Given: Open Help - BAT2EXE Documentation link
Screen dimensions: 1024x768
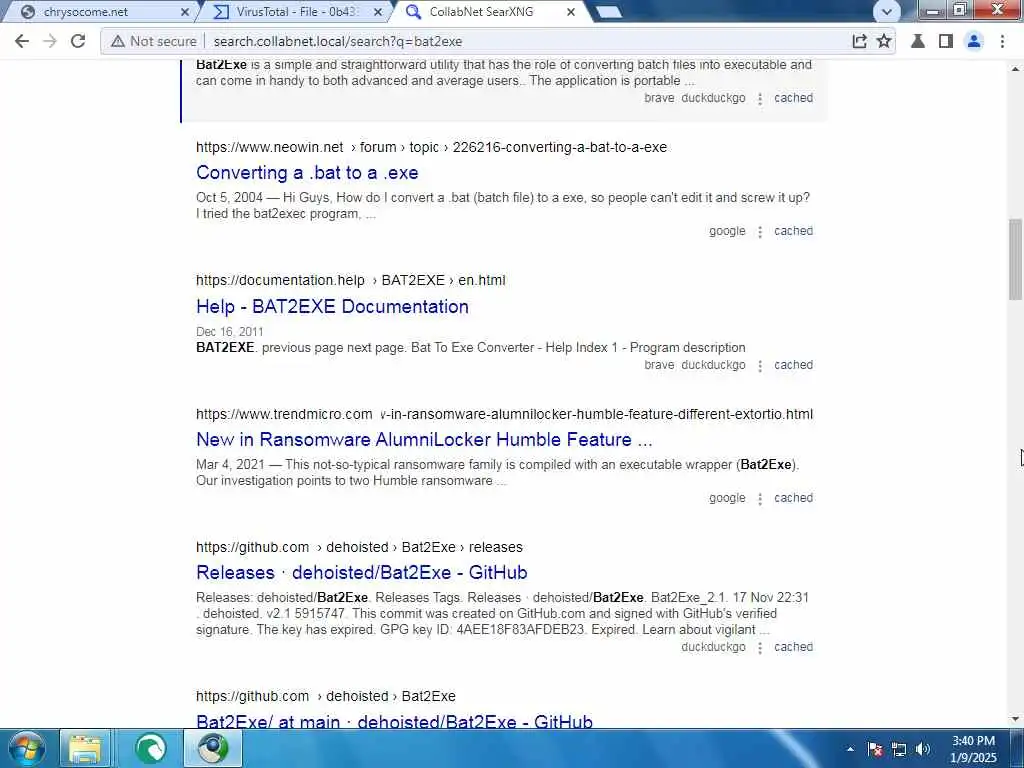Looking at the screenshot, I should click(x=332, y=306).
